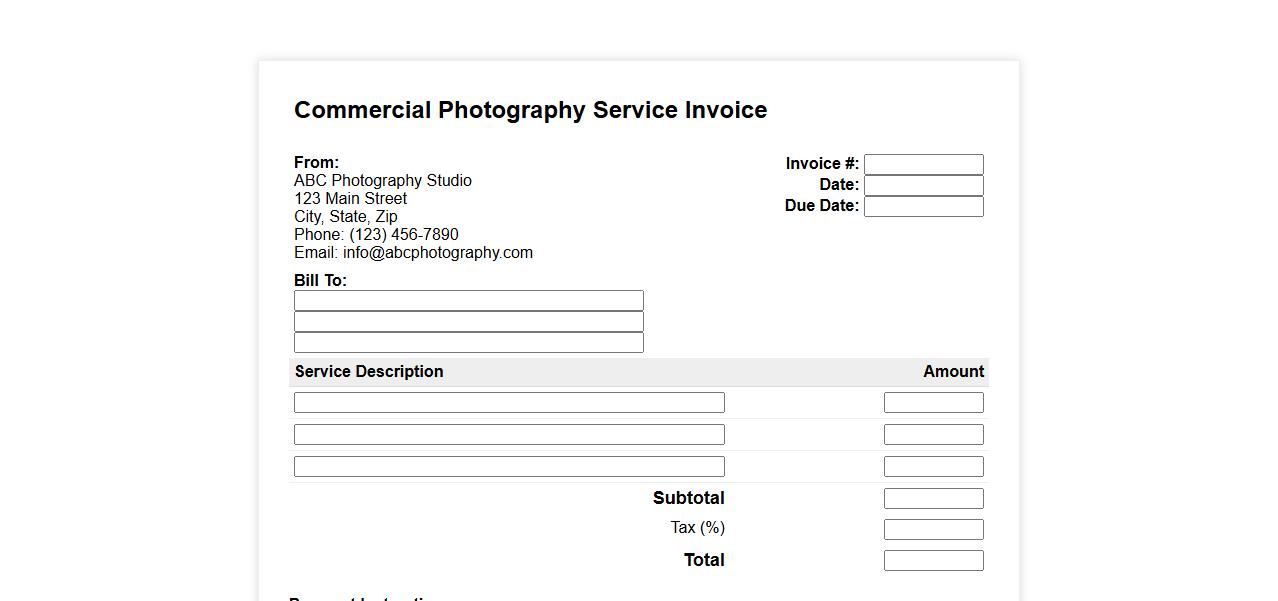The image size is (1278, 601).
Task: Focus the second row Amount field
Action: 933,434
